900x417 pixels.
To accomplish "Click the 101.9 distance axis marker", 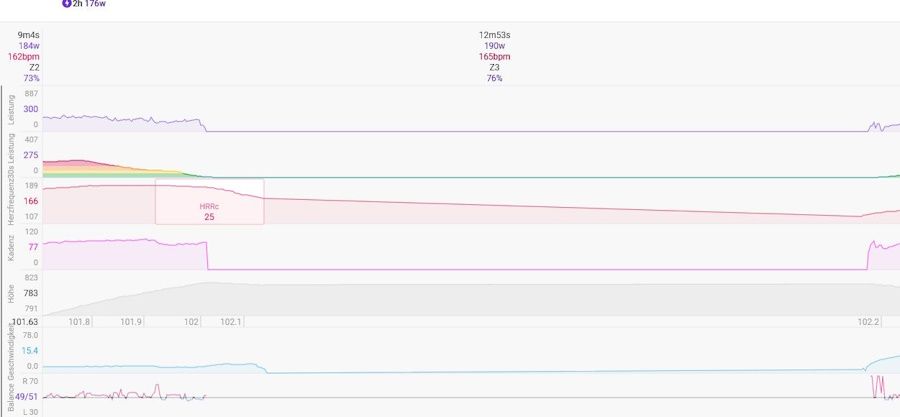I will [x=131, y=322].
